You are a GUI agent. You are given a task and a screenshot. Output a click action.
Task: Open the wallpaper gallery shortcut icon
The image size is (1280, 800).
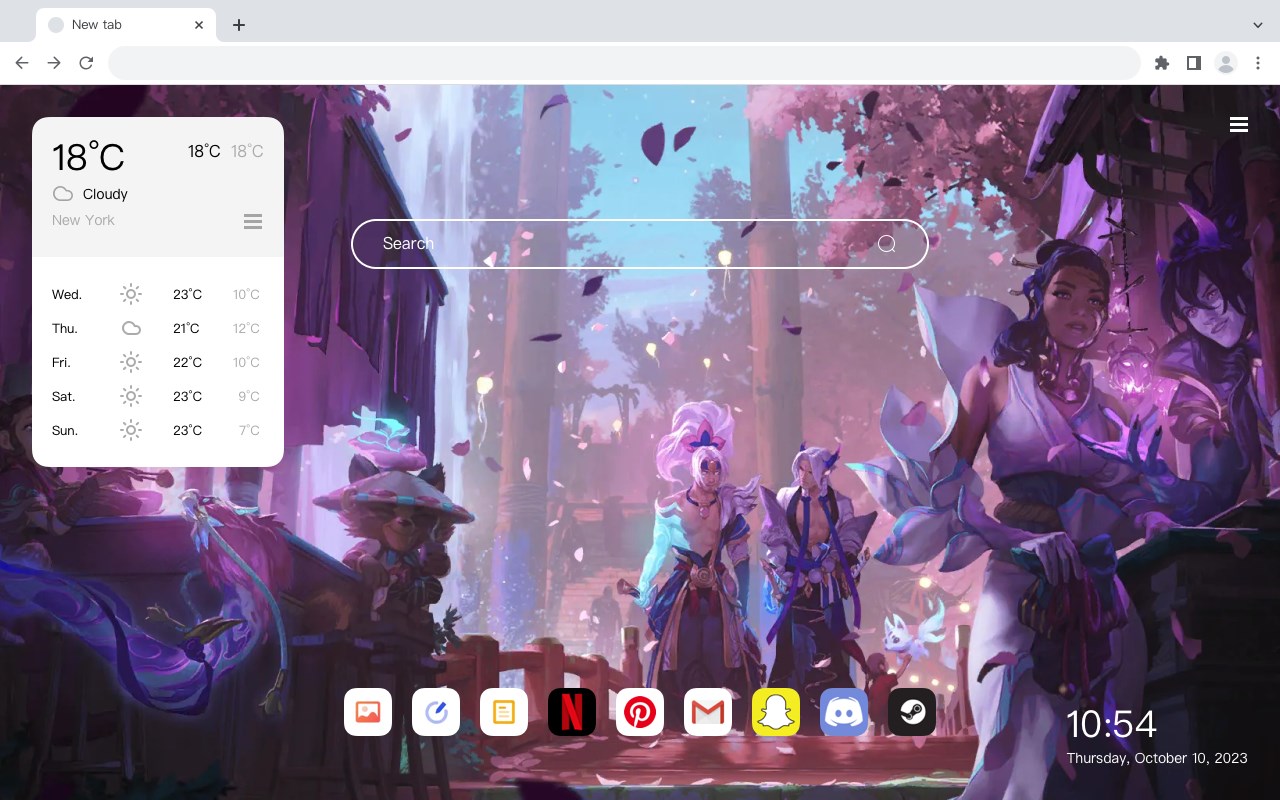[368, 712]
